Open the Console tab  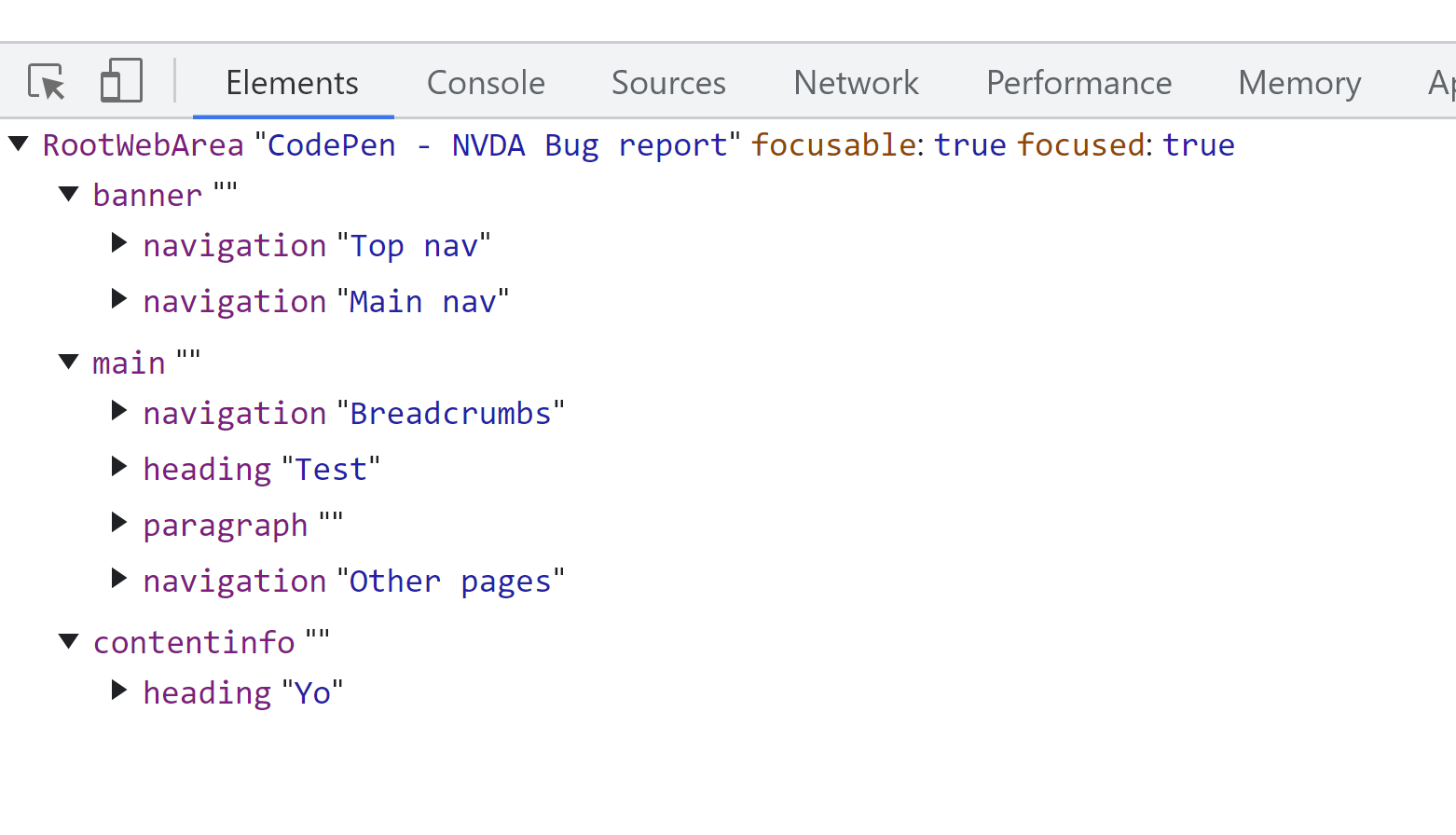click(485, 82)
